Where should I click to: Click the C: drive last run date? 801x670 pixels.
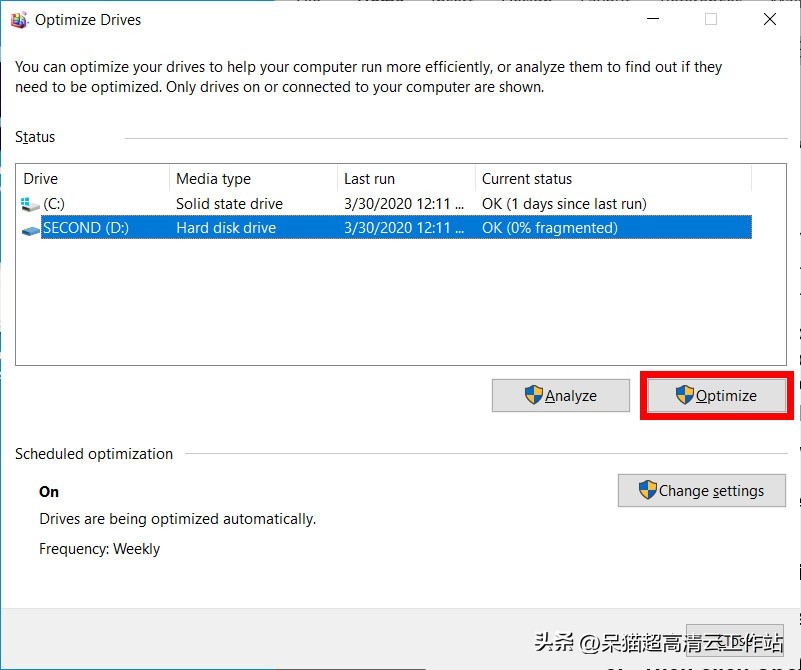404,204
